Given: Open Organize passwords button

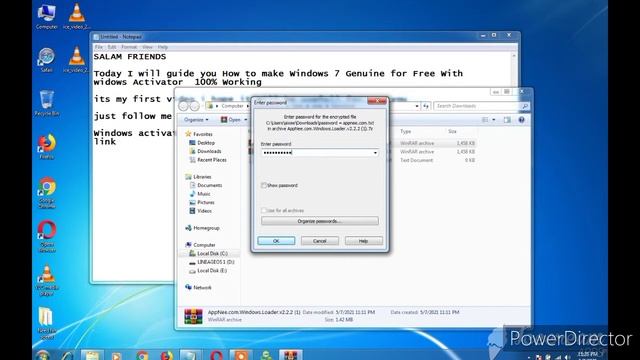Looking at the screenshot, I should 320,221.
